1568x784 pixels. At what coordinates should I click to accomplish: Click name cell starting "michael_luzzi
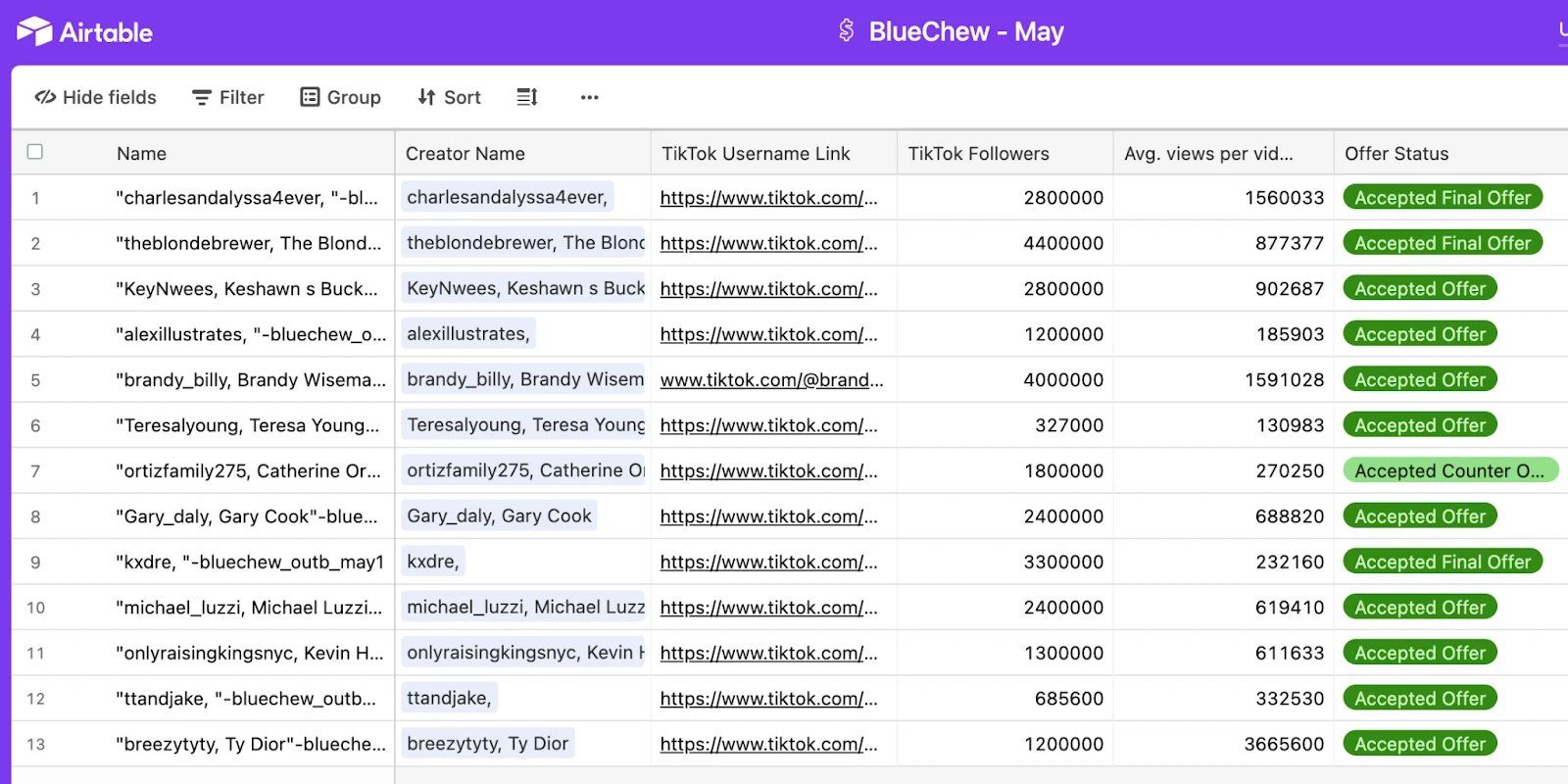249,608
